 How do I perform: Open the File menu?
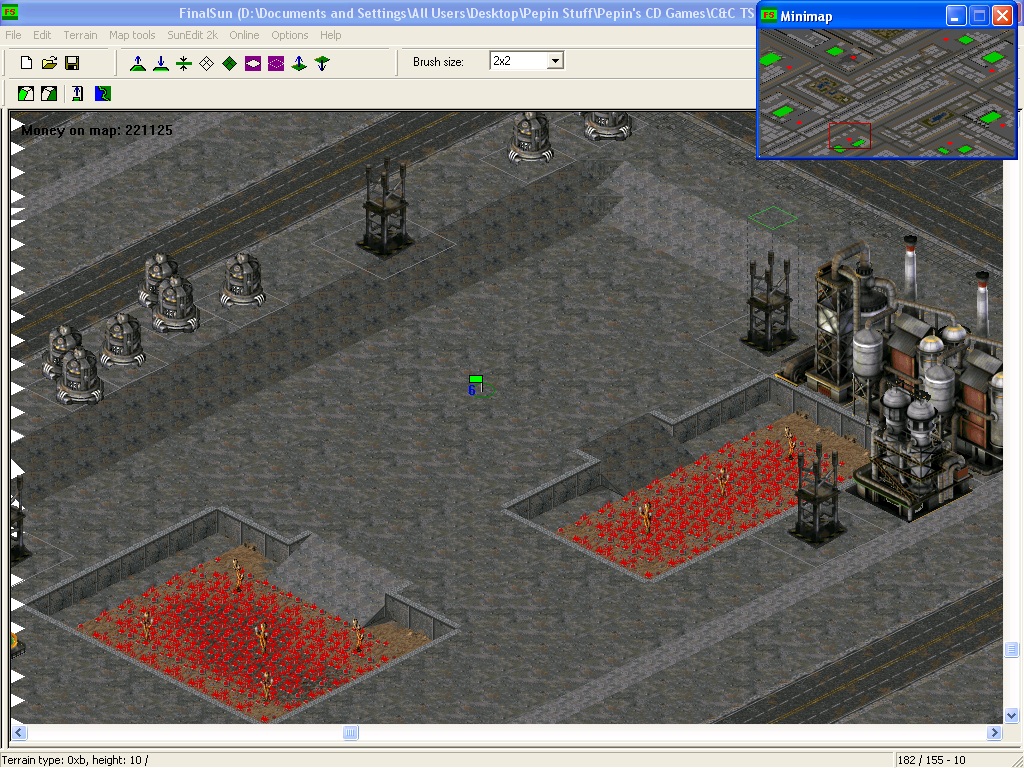coord(13,35)
